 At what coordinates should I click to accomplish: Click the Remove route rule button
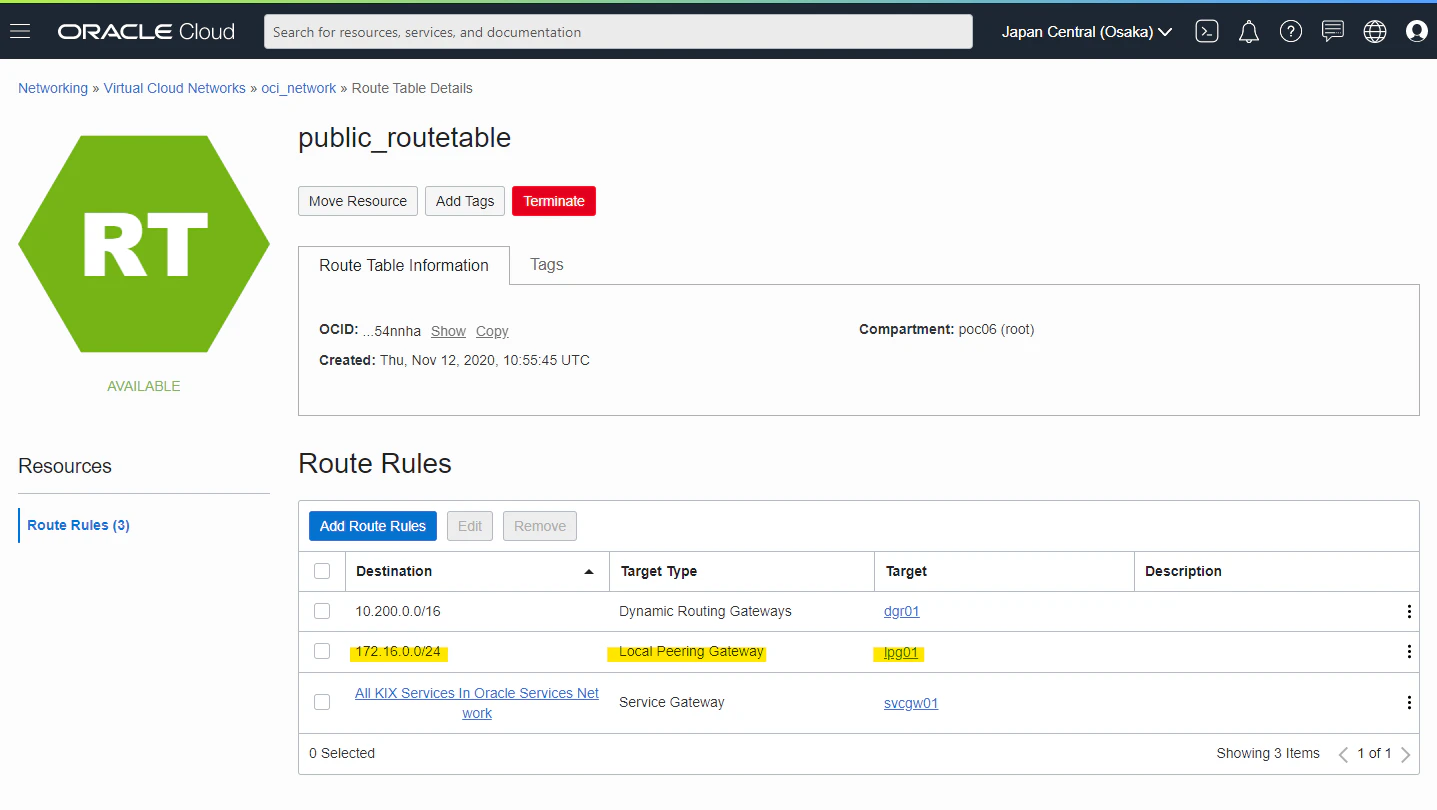point(540,526)
